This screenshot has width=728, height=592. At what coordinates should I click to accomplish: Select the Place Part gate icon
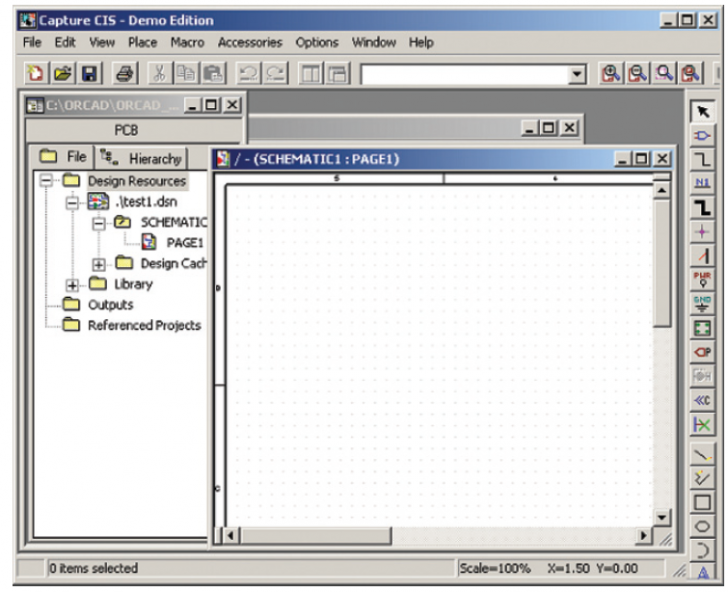[x=702, y=134]
